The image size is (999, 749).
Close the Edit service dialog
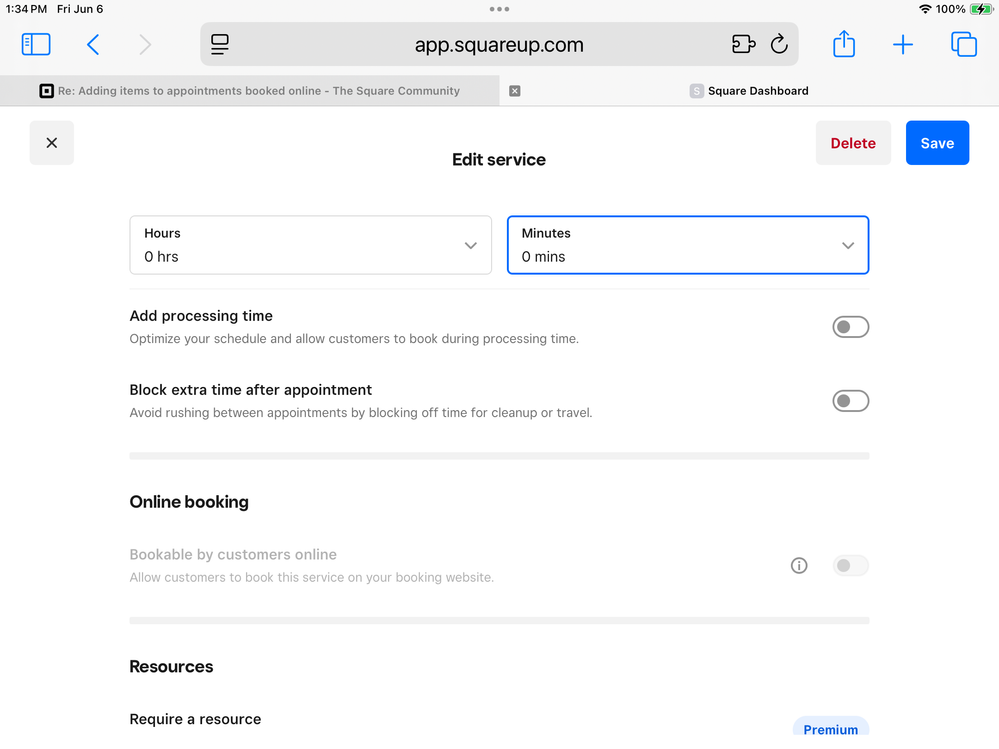(x=52, y=143)
